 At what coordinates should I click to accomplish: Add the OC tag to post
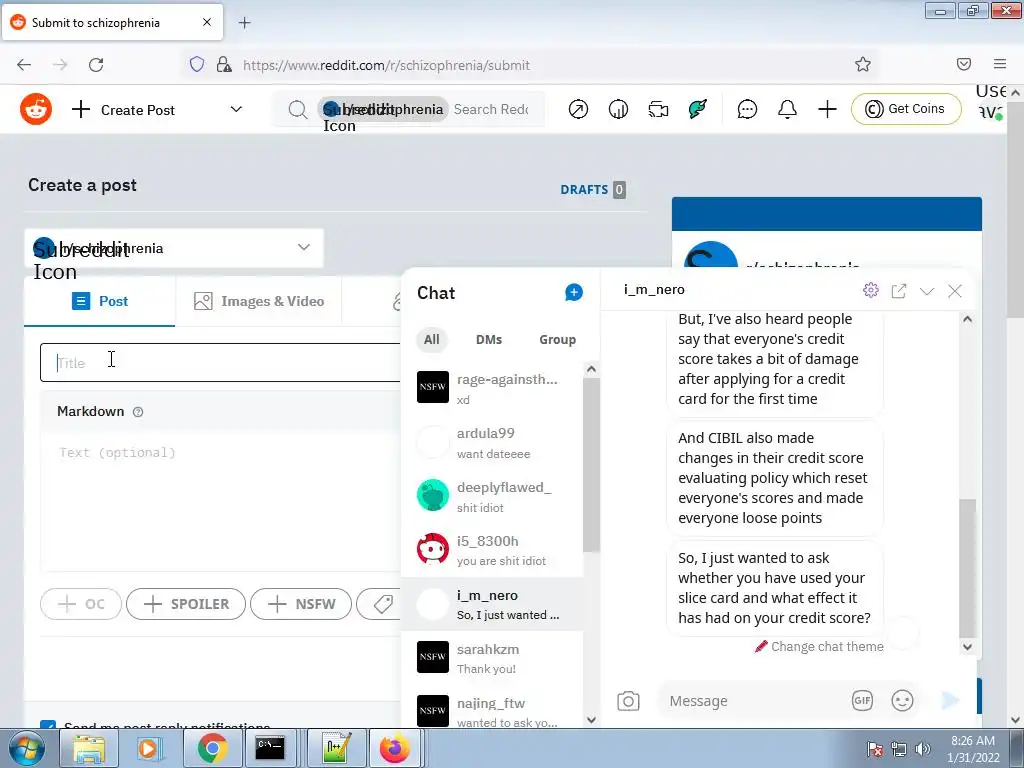point(81,604)
